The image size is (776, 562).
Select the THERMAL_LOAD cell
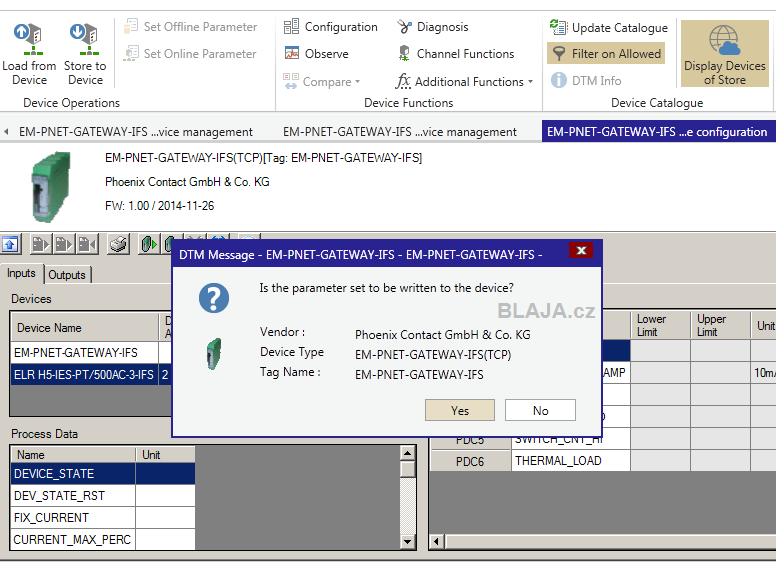point(571,461)
